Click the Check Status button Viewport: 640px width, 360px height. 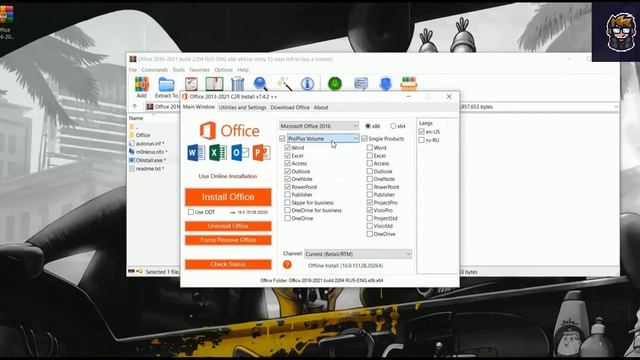pyautogui.click(x=228, y=264)
